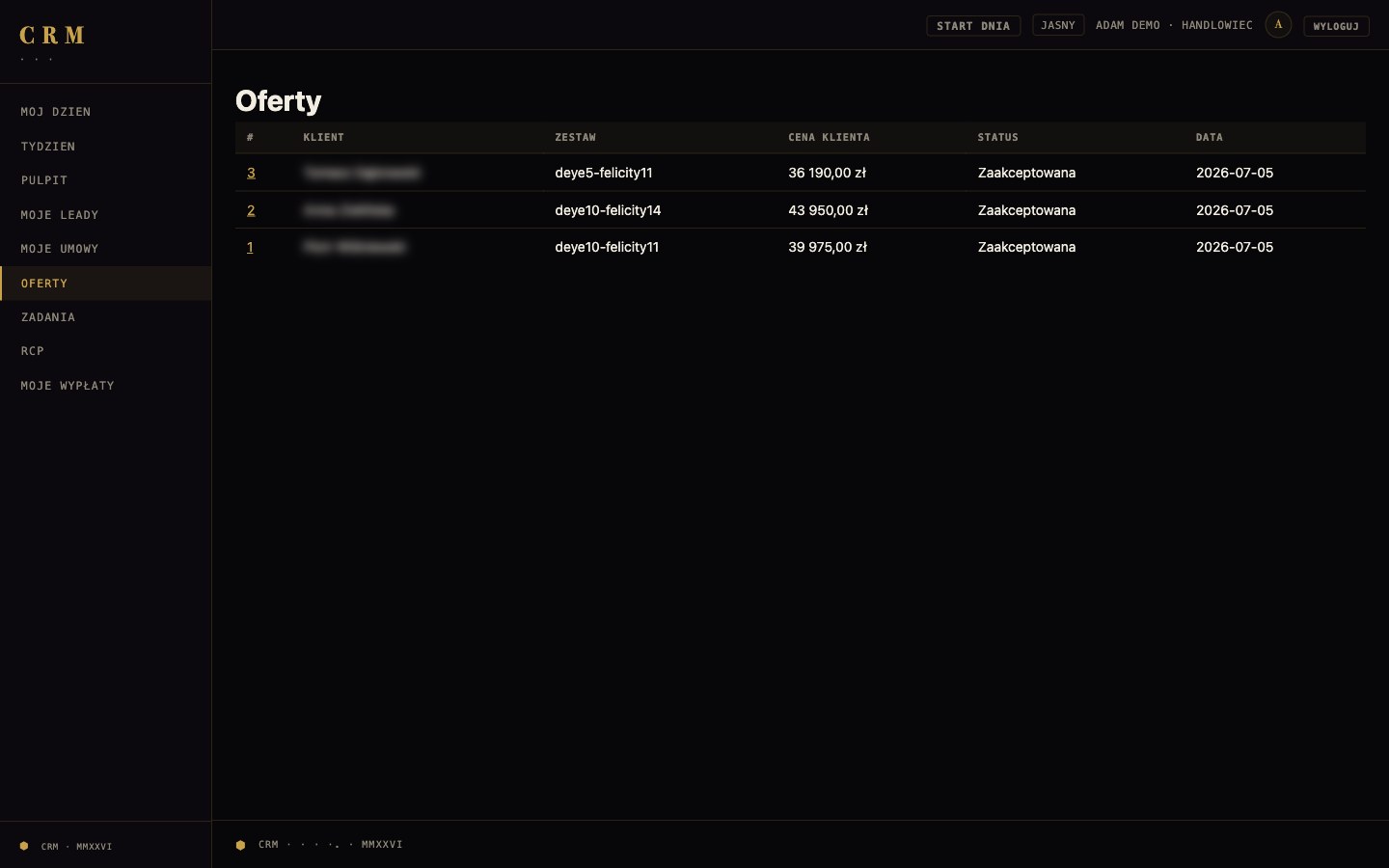Click the blurred client name in offer 1 row
Image resolution: width=1389 pixels, height=868 pixels.
click(354, 247)
